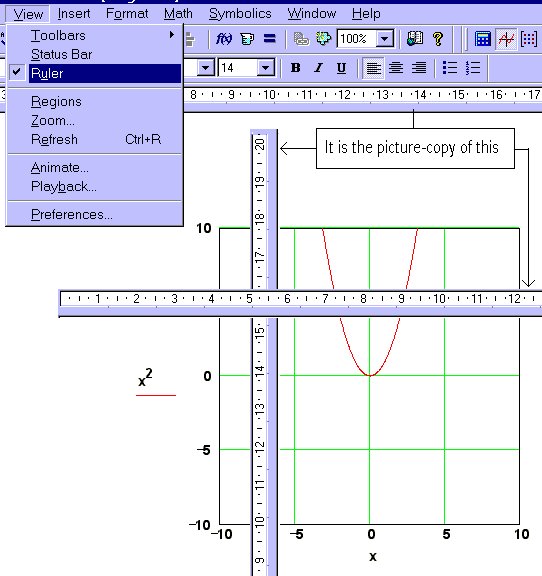Open the Help menu

point(366,14)
